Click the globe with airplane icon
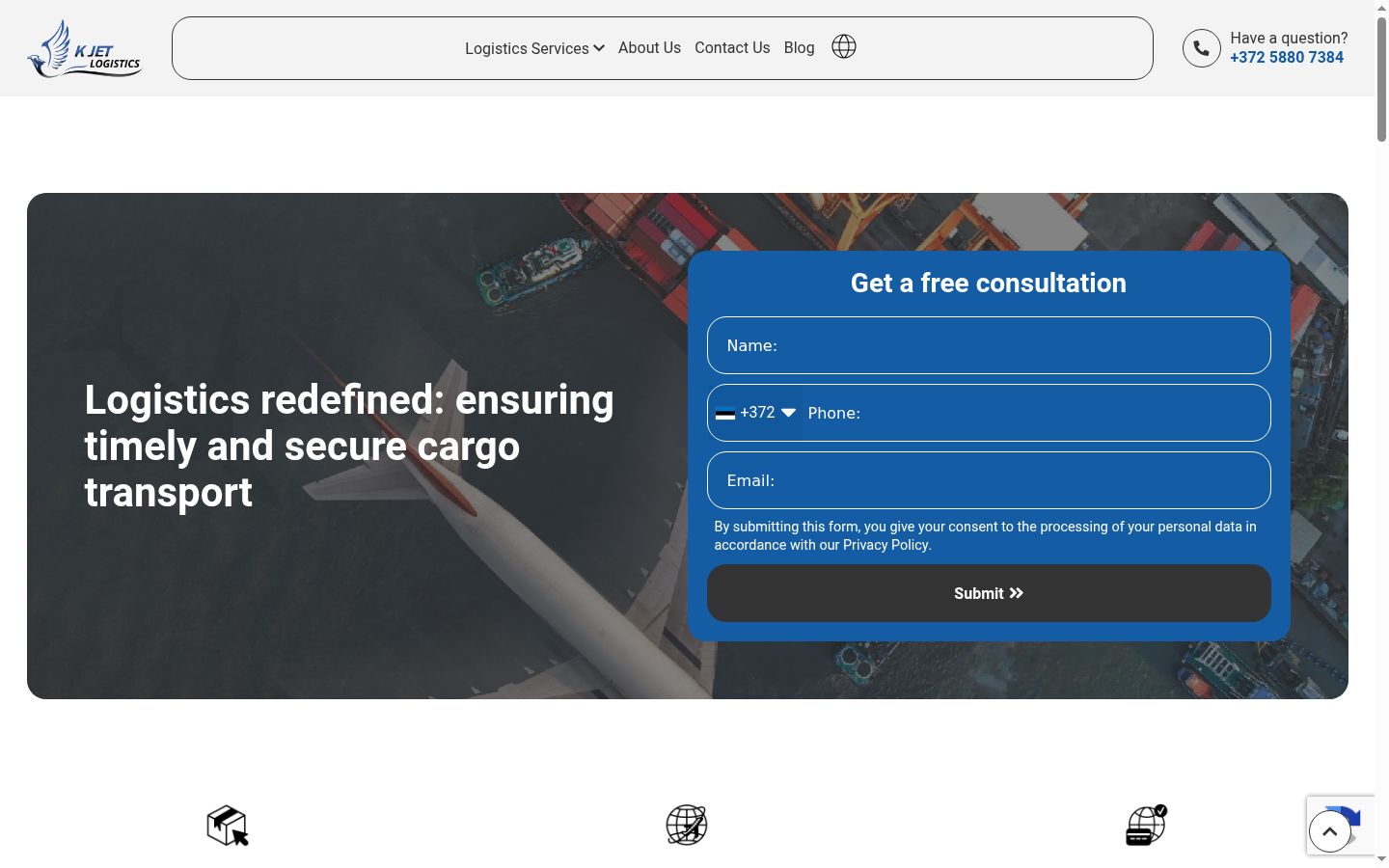This screenshot has width=1389, height=868. pyautogui.click(x=687, y=826)
